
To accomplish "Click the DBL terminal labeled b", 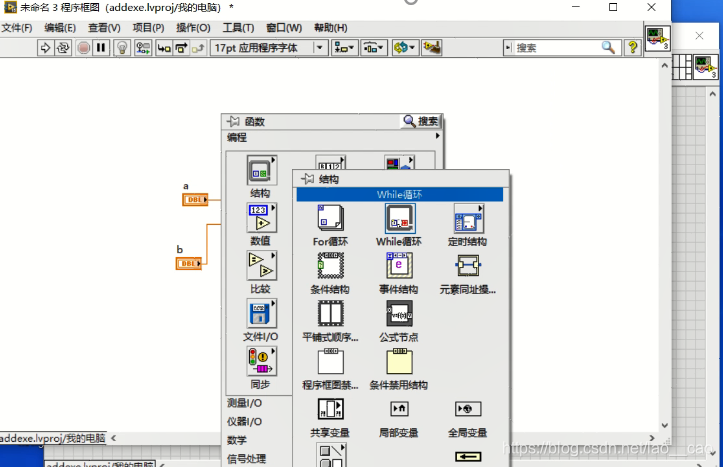I will [189, 263].
